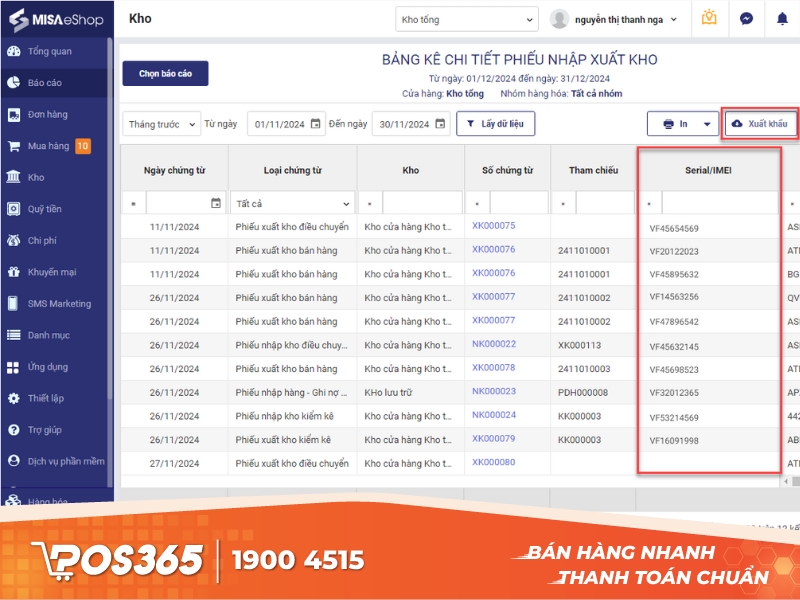Click the Serial/IMEI column header

click(x=708, y=170)
